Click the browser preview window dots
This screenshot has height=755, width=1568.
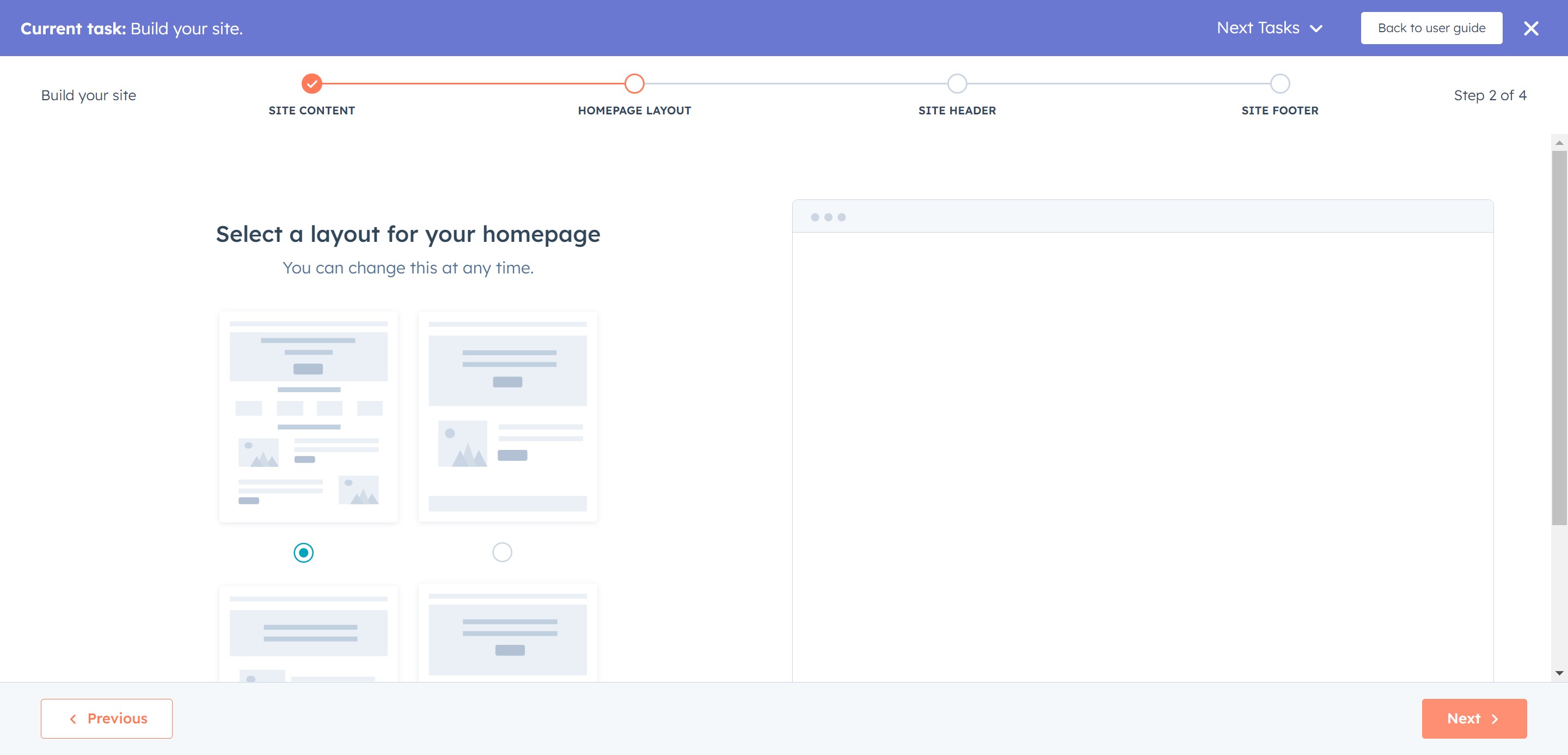click(x=828, y=217)
